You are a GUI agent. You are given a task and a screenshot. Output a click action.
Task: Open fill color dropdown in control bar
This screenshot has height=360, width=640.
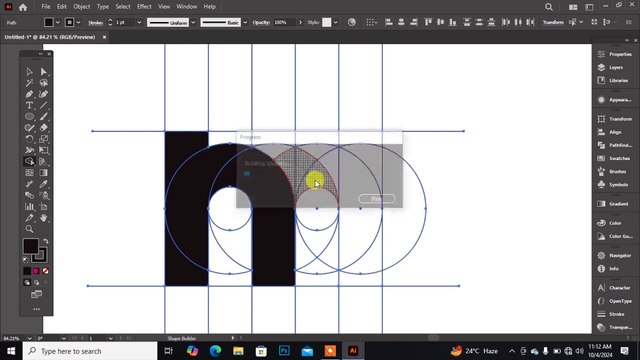[58, 22]
